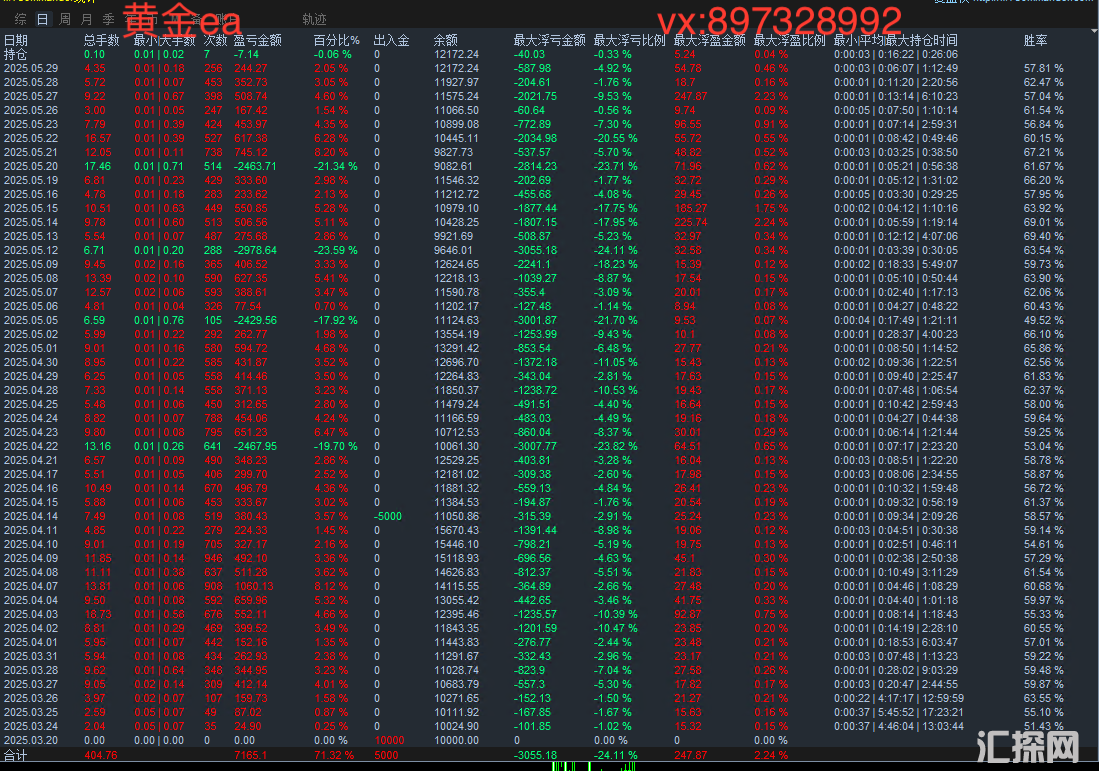This screenshot has height=771, width=1099.
Task: Select the 日 daily tab
Action: point(43,19)
